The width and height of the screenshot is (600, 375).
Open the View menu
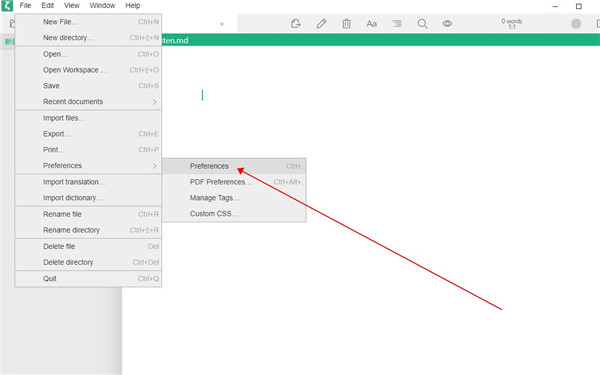(72, 6)
